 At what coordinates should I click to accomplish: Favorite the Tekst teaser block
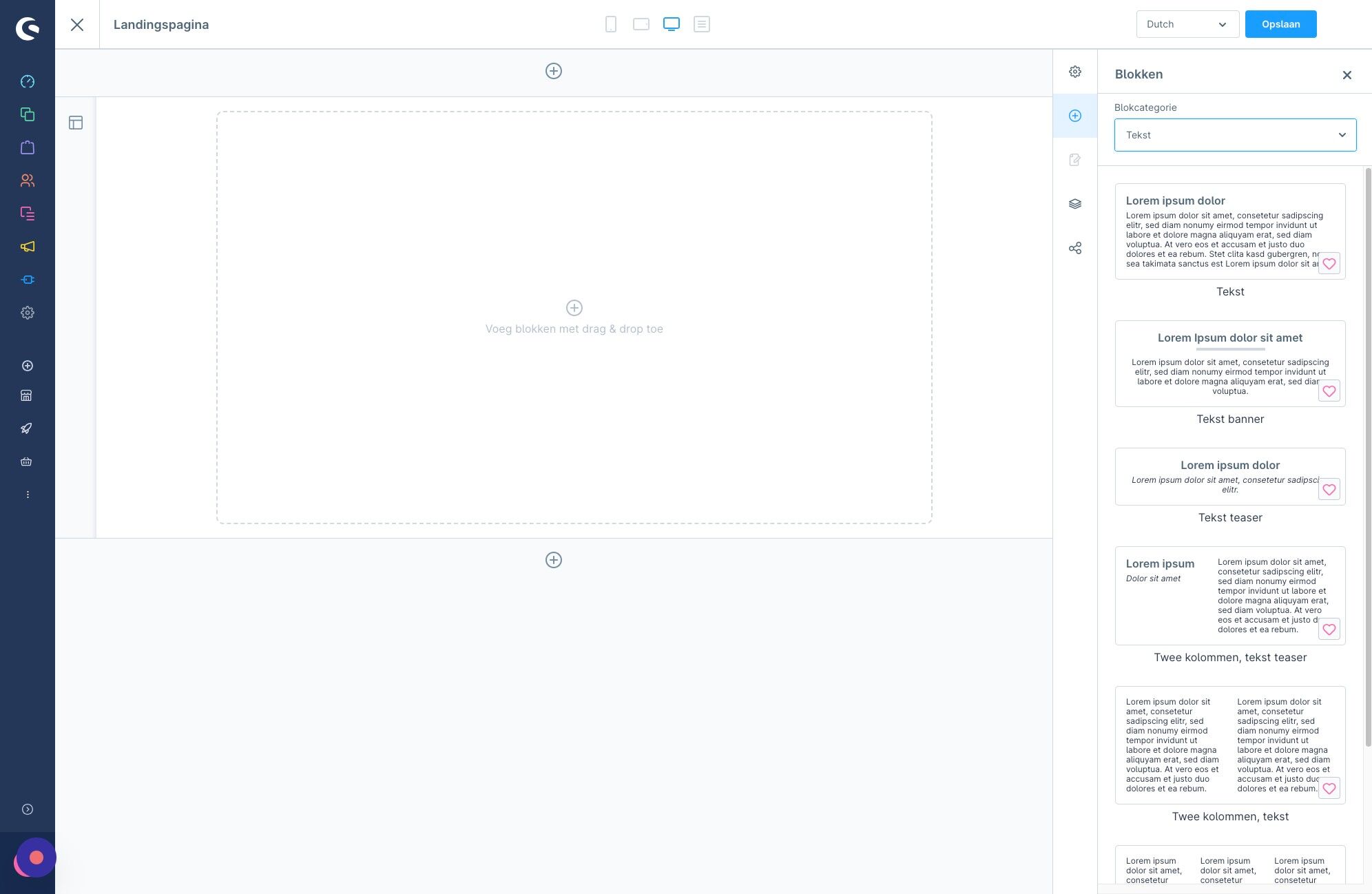point(1329,490)
